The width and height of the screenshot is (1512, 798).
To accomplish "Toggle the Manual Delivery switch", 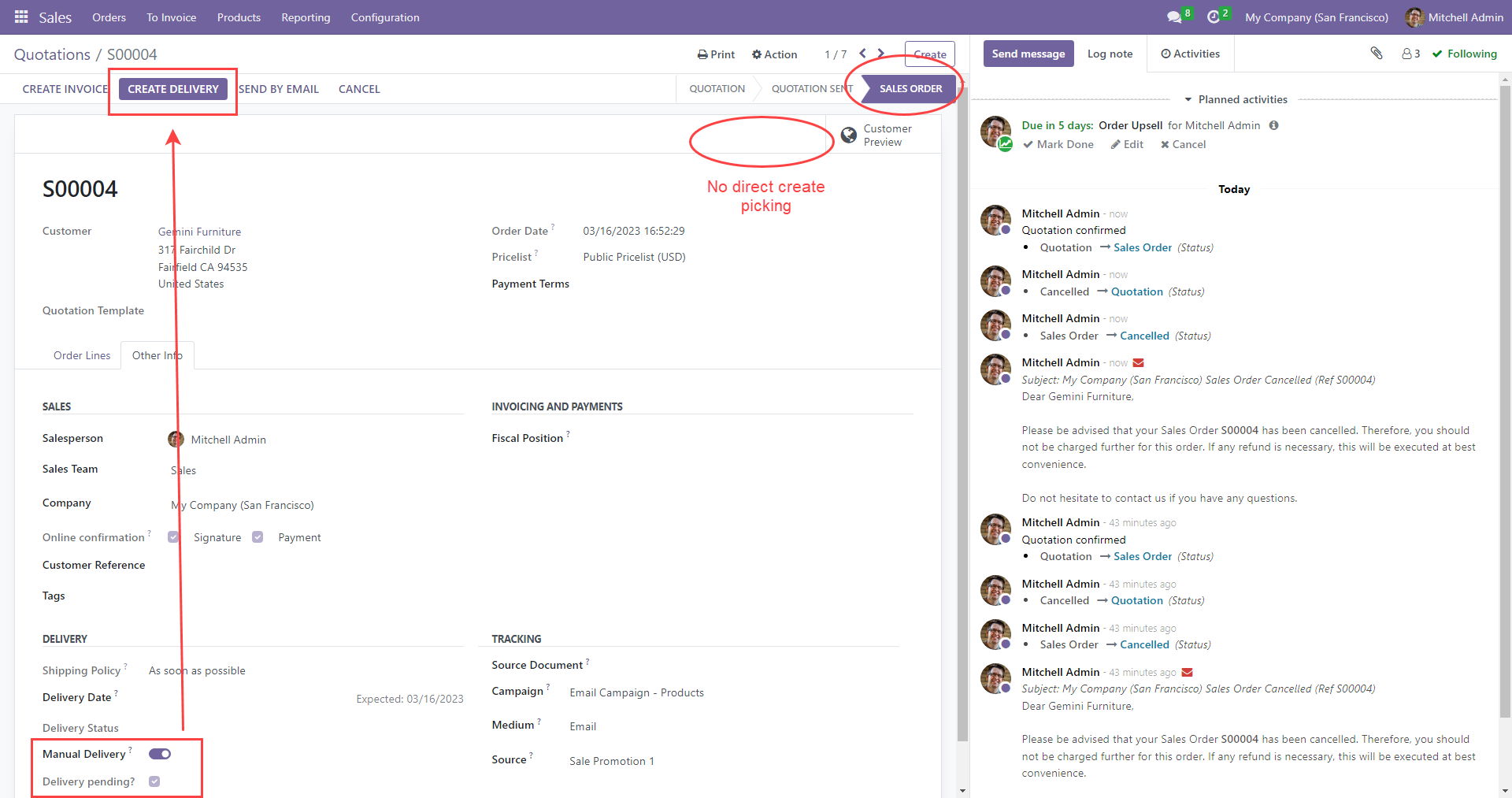I will [x=160, y=754].
